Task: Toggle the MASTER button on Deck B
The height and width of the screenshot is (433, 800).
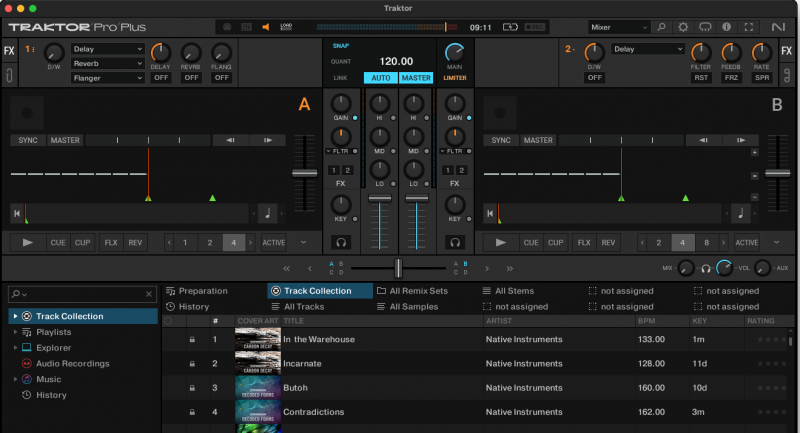Action: pos(538,141)
